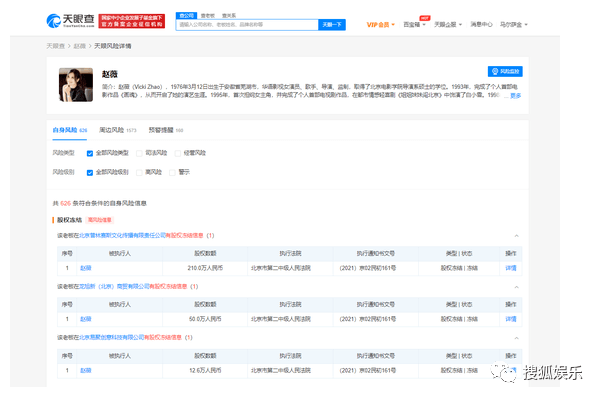Screen dimensions: 602x400
Task: Open 赵薇 link in the 12.6万人民币 row
Action: (x=86, y=370)
